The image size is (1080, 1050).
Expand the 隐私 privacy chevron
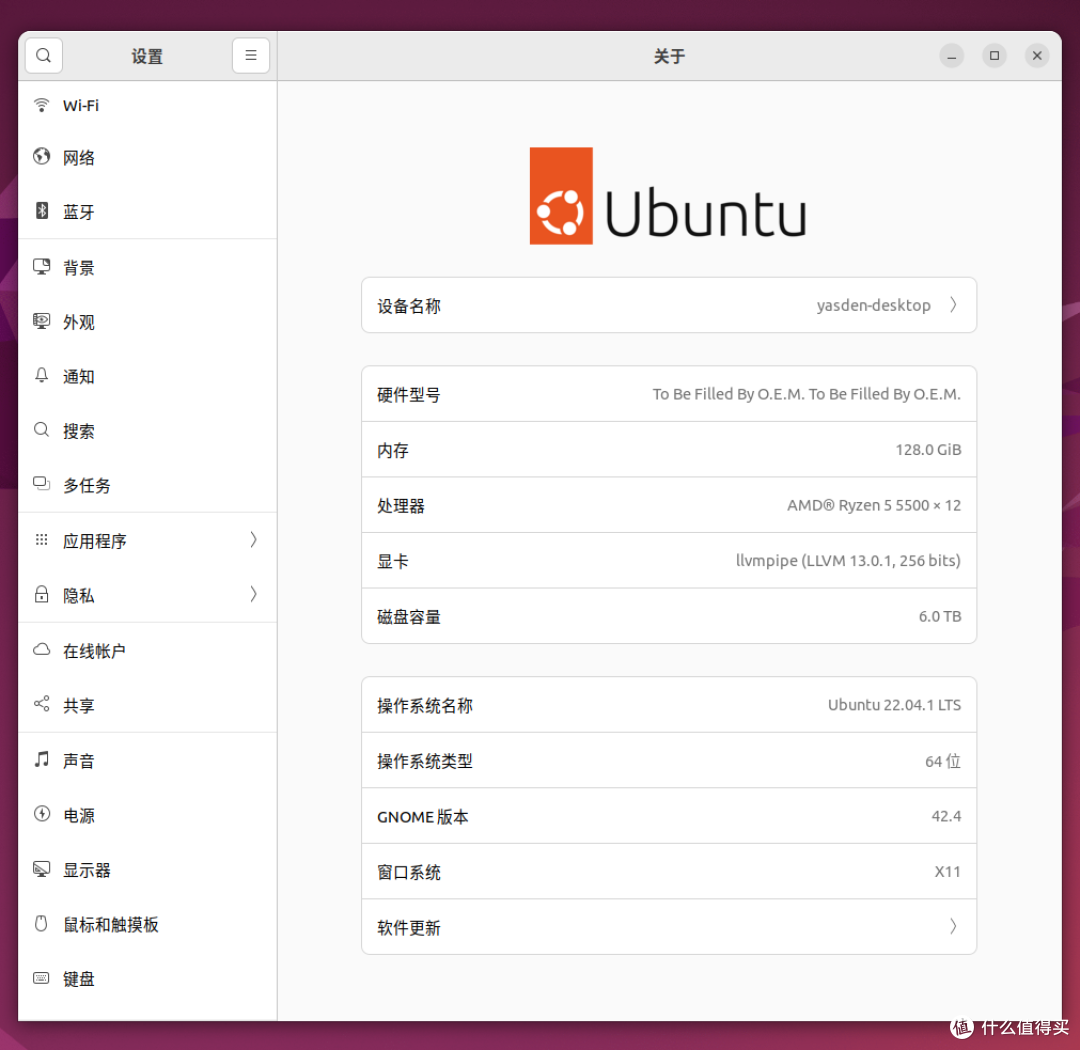point(253,594)
